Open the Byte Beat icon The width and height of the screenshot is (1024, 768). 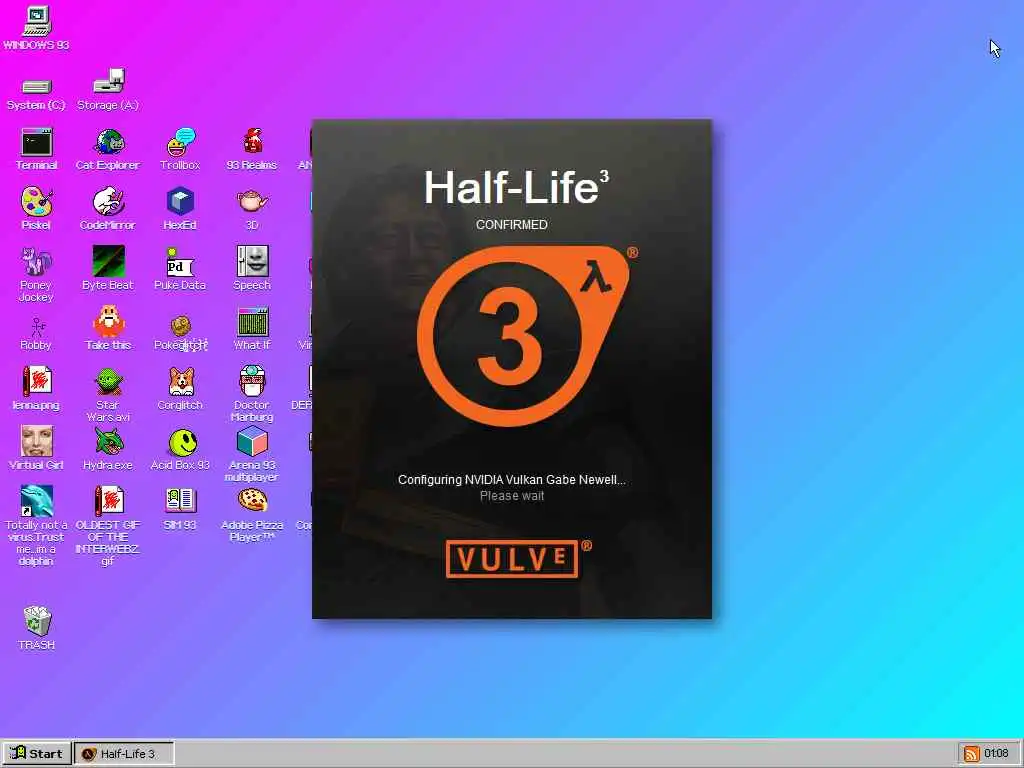click(108, 268)
